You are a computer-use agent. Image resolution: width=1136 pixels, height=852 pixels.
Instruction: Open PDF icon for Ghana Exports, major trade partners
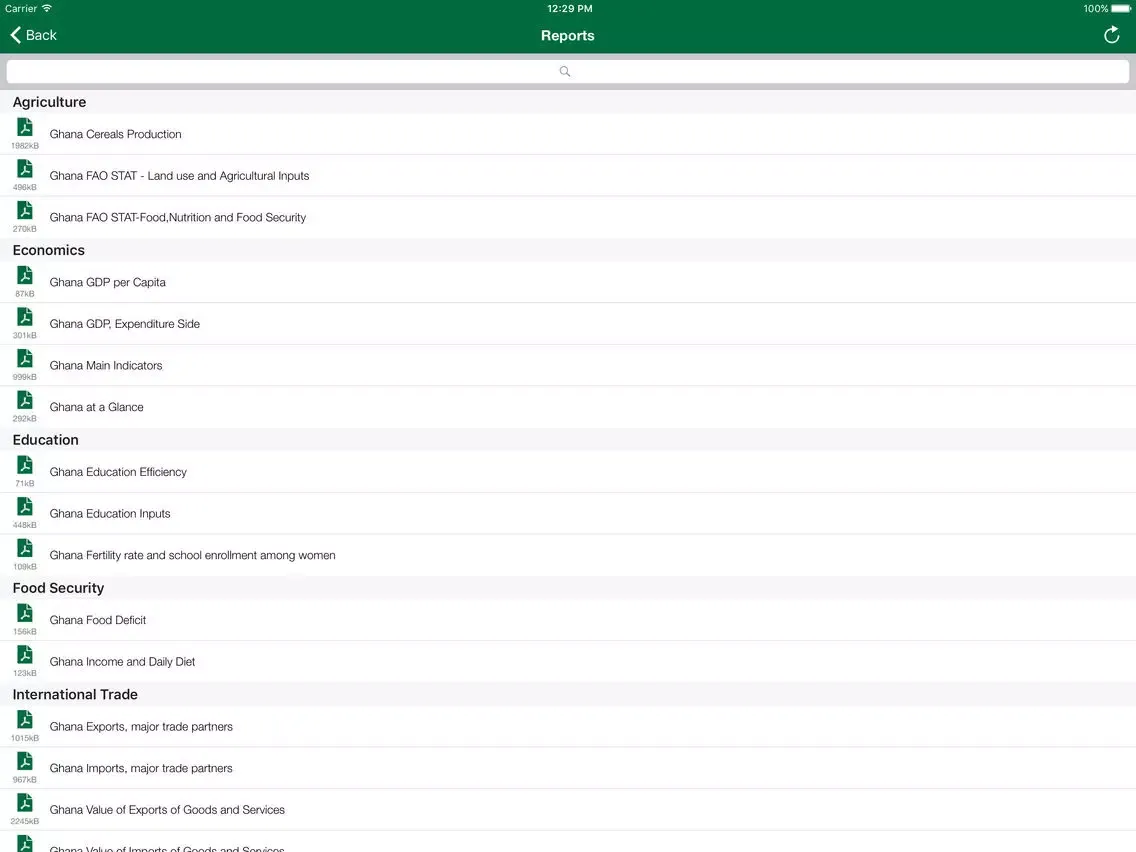pyautogui.click(x=25, y=719)
